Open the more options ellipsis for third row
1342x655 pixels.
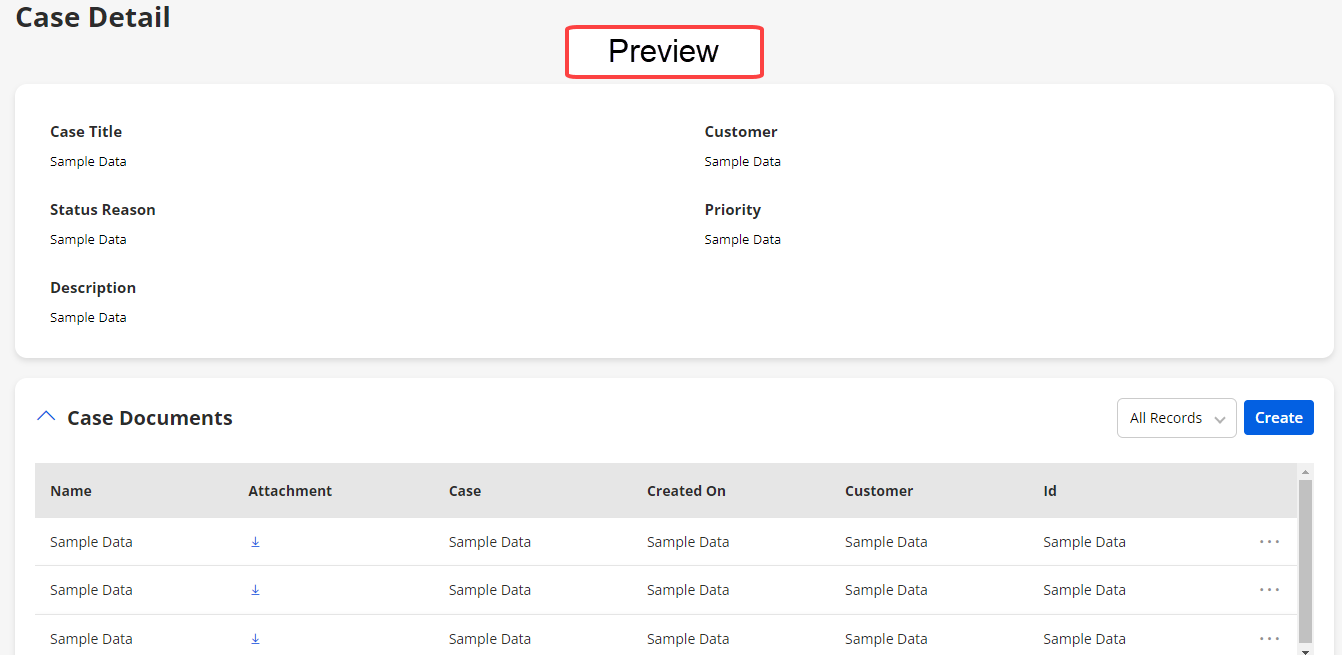point(1269,639)
